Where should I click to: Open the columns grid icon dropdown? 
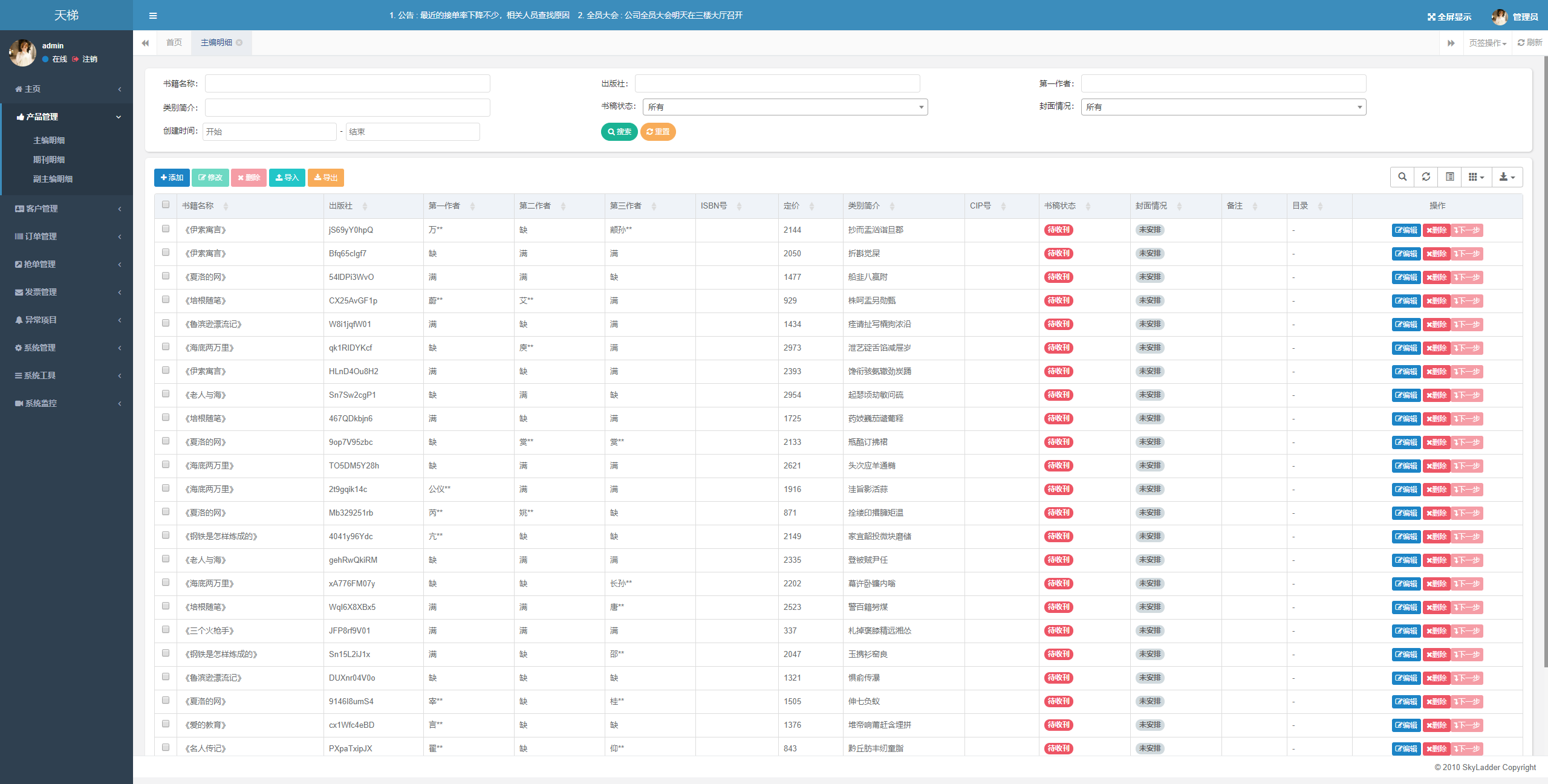click(x=1476, y=177)
